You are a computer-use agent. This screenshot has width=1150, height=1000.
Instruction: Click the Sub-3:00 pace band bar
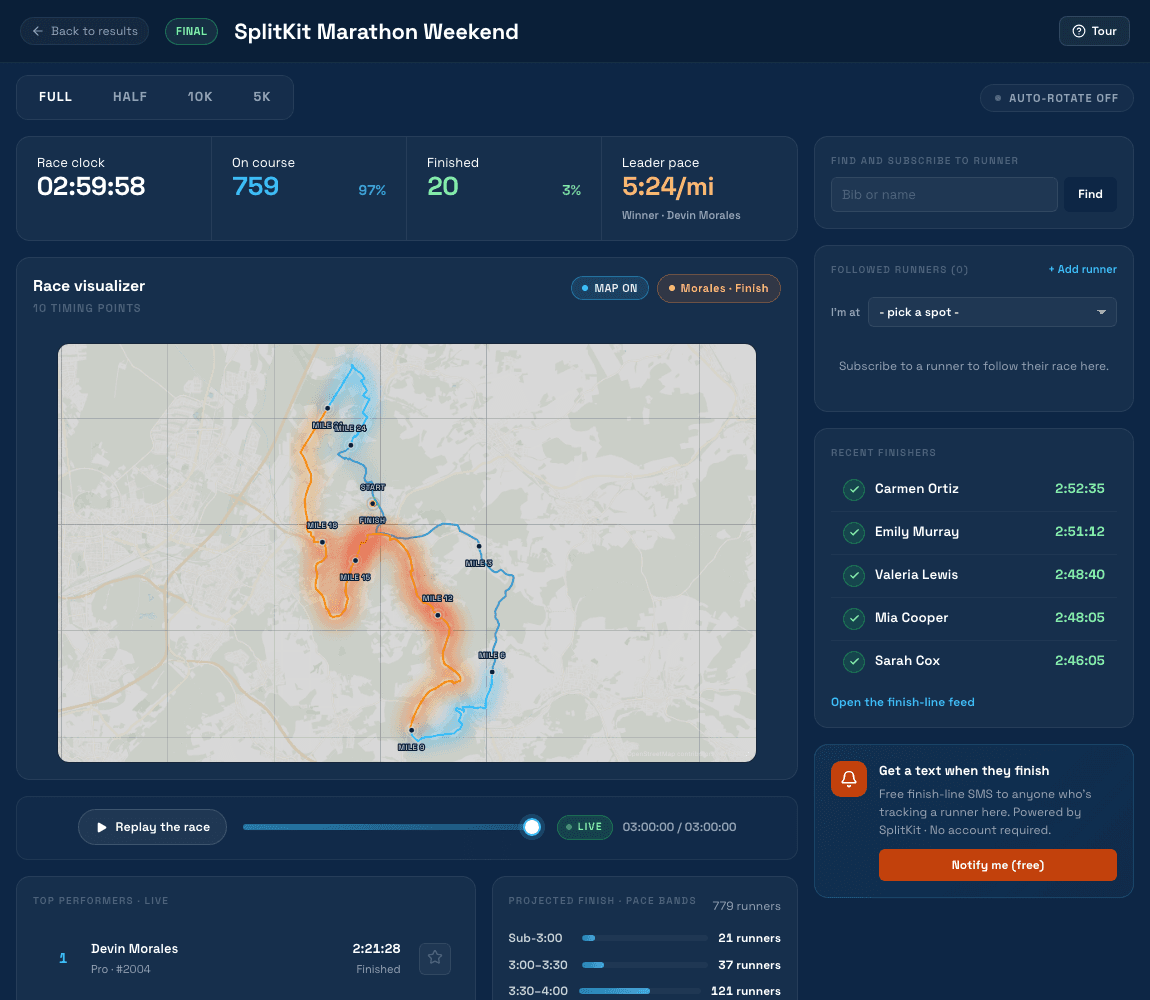pos(645,938)
